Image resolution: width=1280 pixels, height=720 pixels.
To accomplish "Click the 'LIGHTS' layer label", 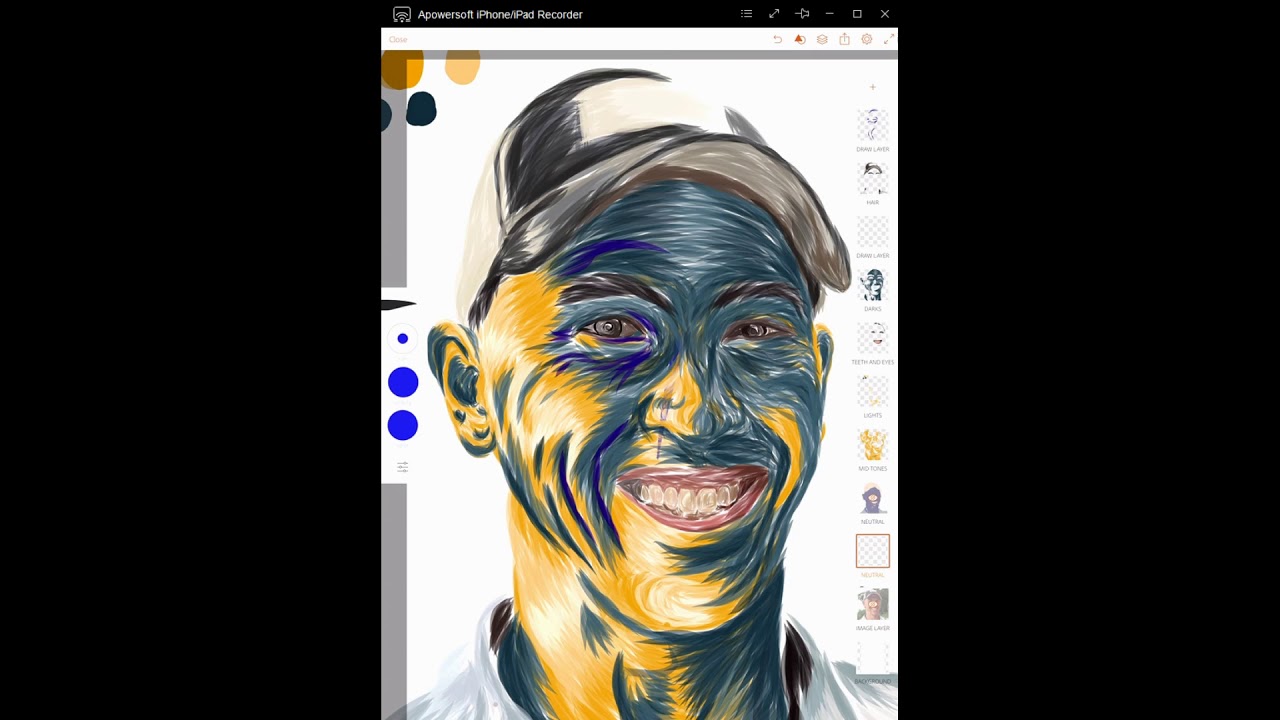I will click(873, 415).
